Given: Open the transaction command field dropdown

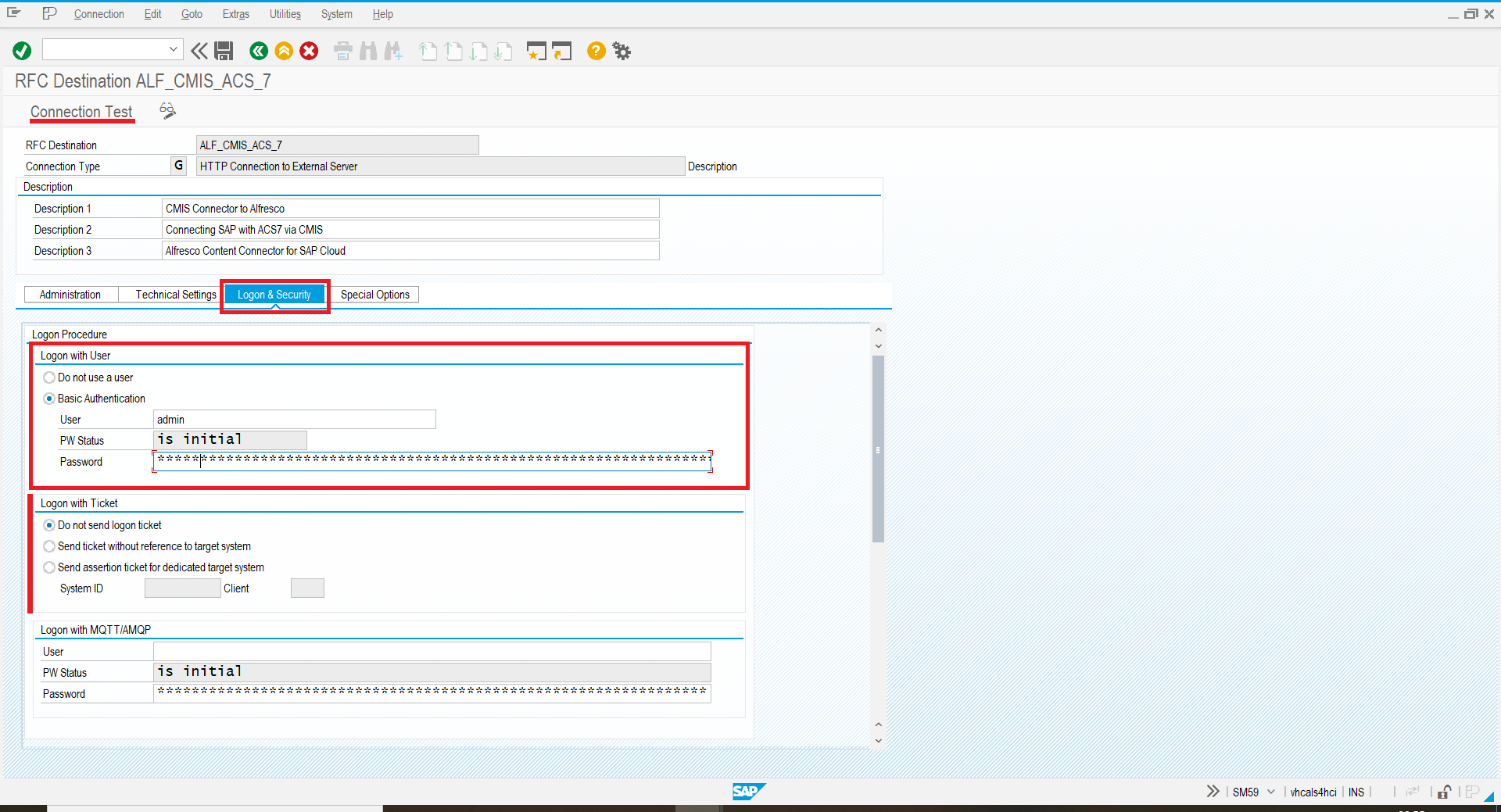Looking at the screenshot, I should click(x=173, y=49).
